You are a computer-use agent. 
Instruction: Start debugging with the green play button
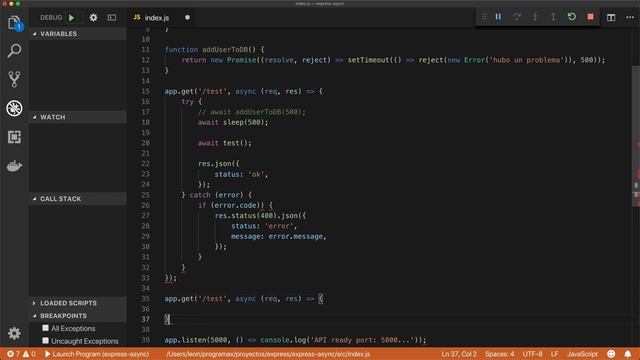[x=72, y=18]
